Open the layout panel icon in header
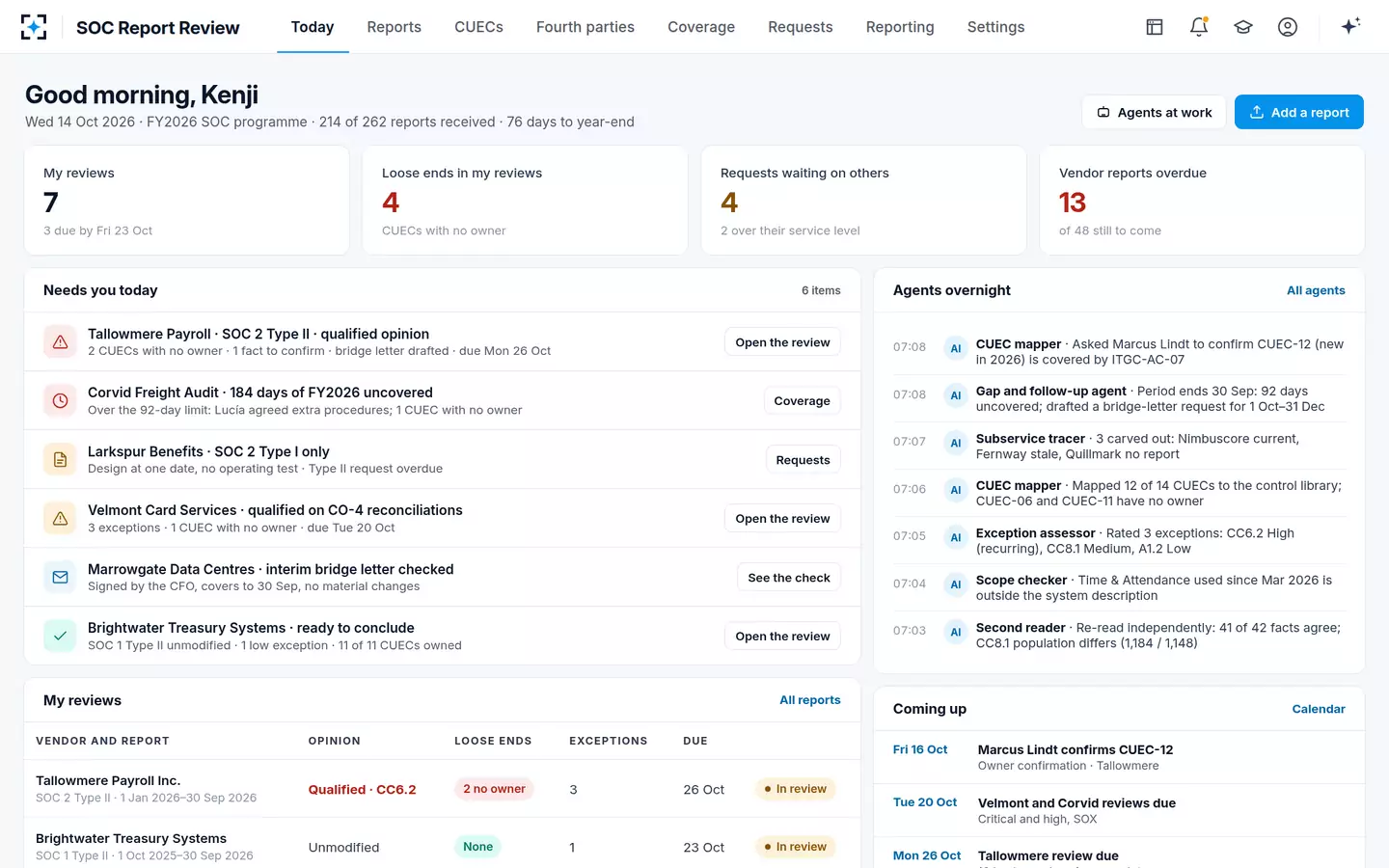 tap(1155, 27)
